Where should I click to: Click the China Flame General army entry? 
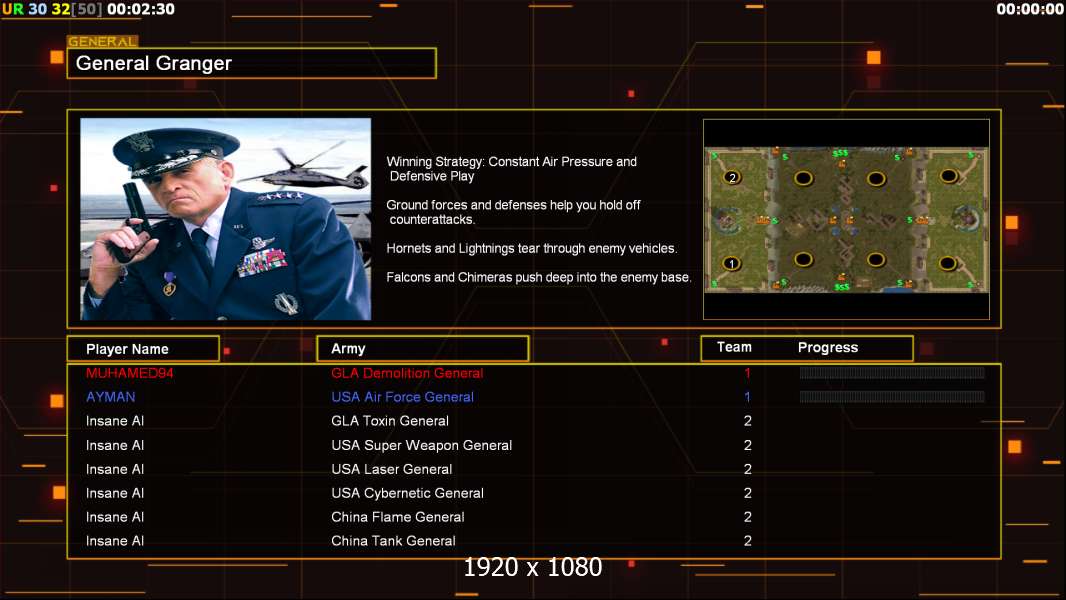(x=398, y=517)
